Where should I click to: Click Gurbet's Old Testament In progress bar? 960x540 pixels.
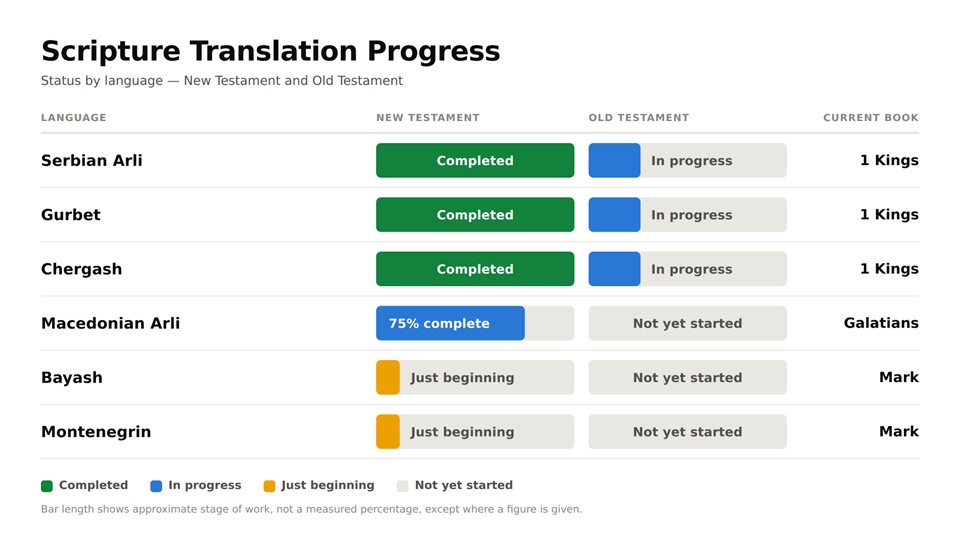688,215
